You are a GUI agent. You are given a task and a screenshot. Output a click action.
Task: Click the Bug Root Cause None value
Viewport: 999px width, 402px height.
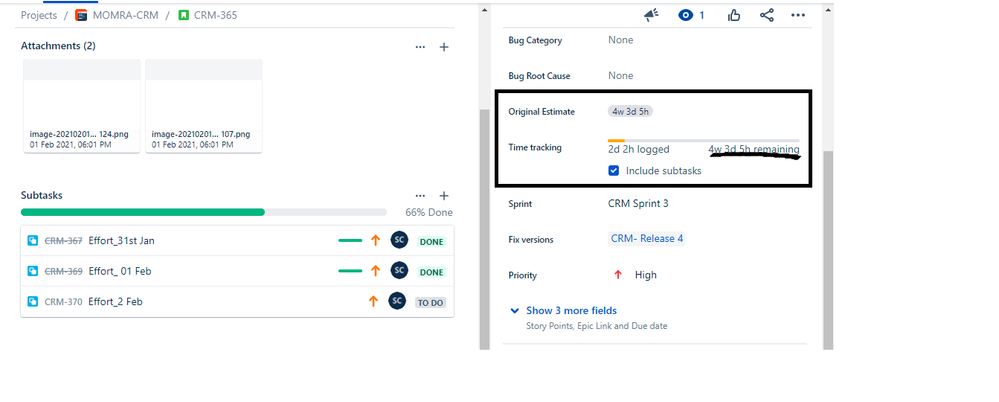tap(621, 76)
